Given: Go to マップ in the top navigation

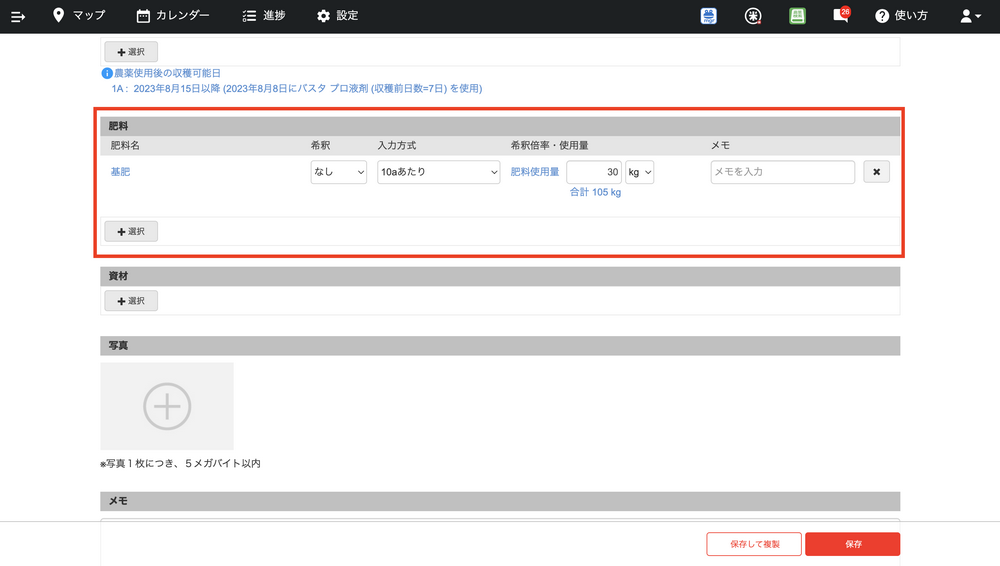Looking at the screenshot, I should (x=79, y=16).
